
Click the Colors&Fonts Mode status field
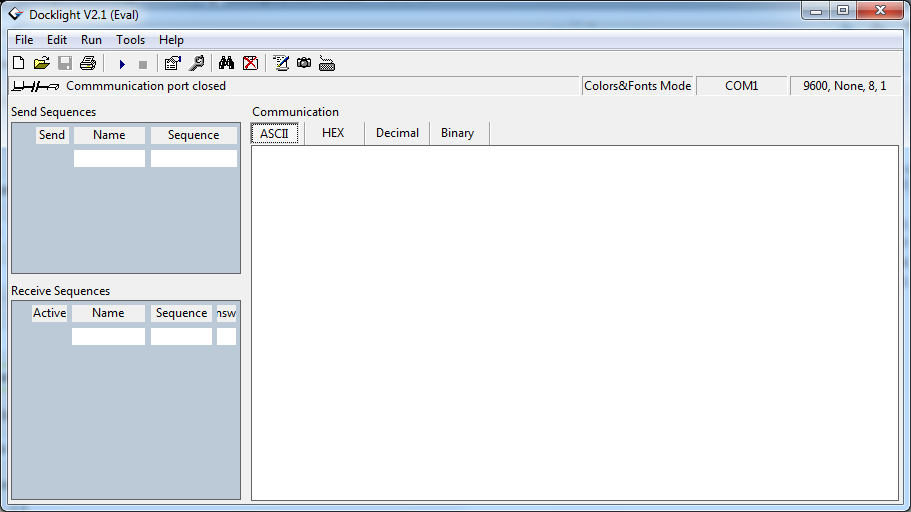637,86
